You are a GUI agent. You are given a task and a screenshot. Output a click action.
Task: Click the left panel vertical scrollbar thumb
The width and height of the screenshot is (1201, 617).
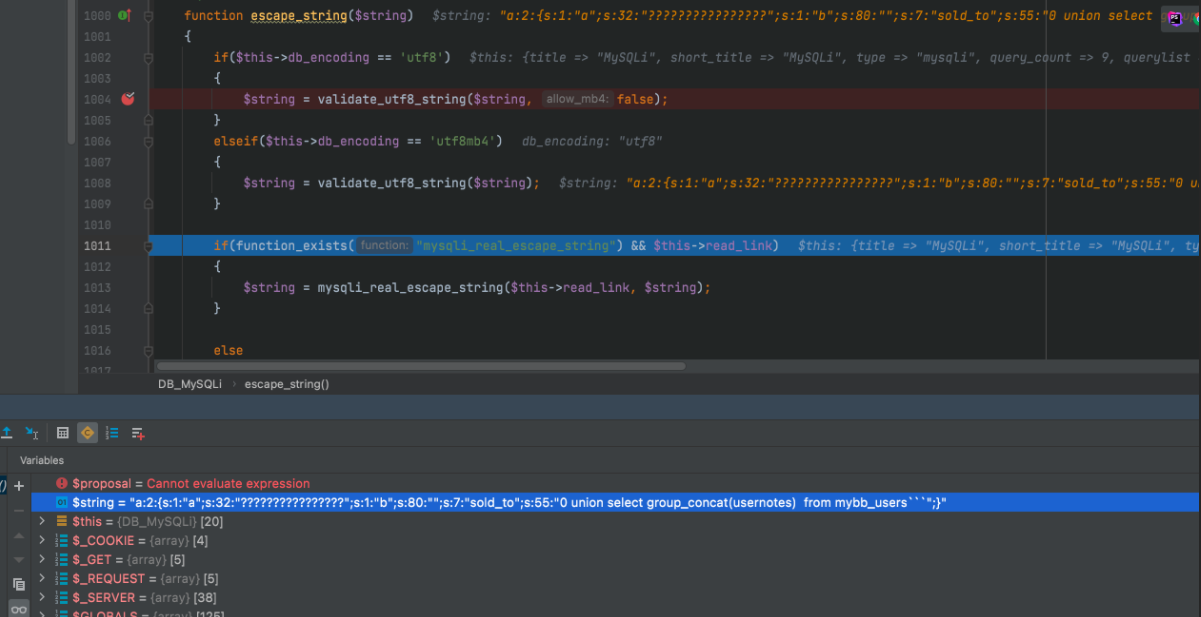pos(71,73)
